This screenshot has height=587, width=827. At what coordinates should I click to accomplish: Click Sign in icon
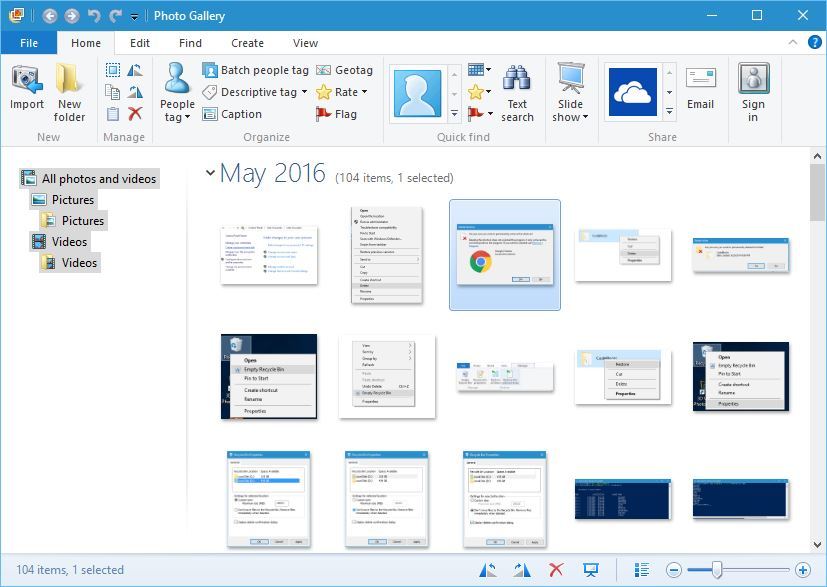point(753,78)
